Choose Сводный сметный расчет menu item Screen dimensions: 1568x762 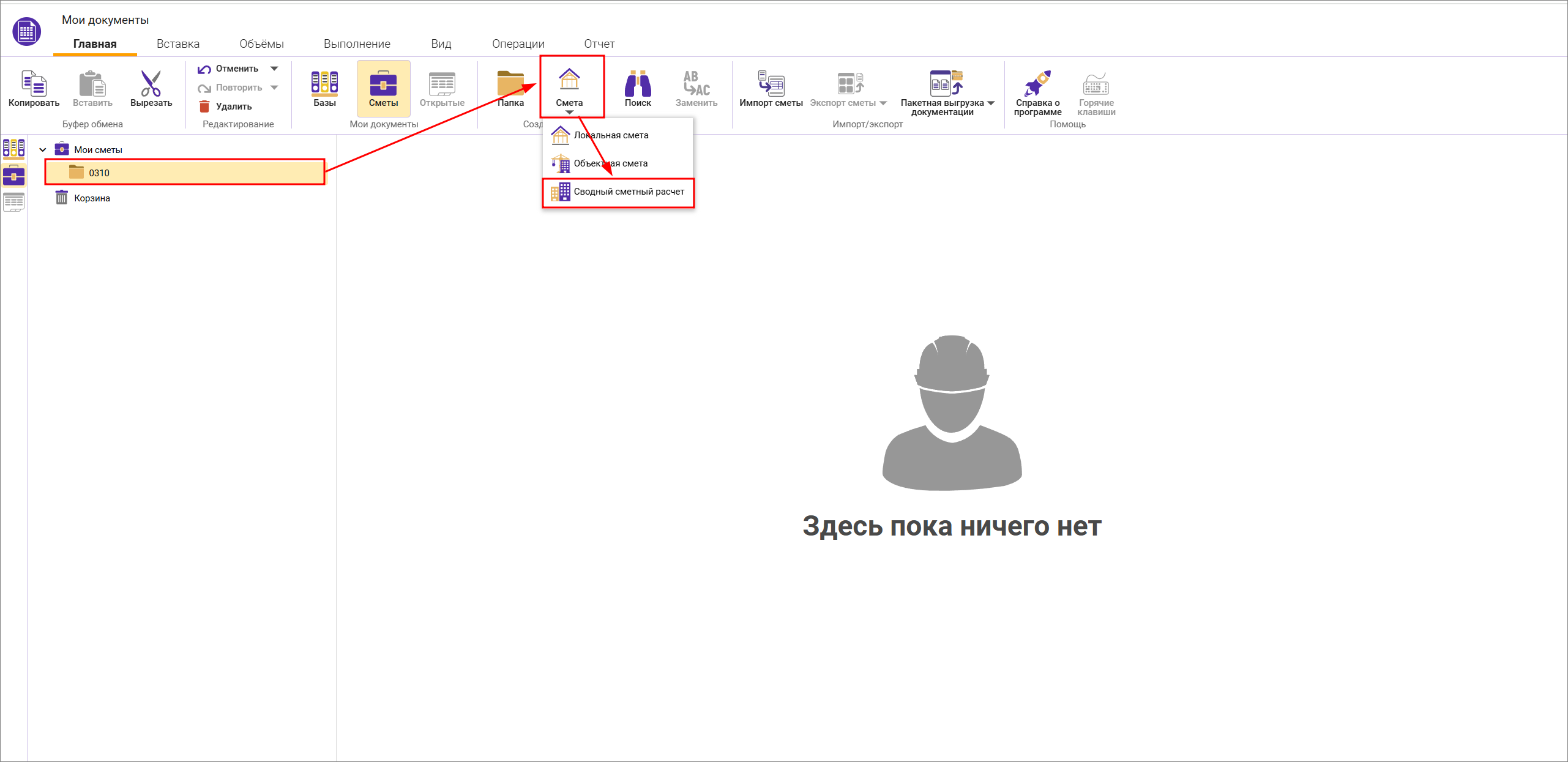click(629, 192)
